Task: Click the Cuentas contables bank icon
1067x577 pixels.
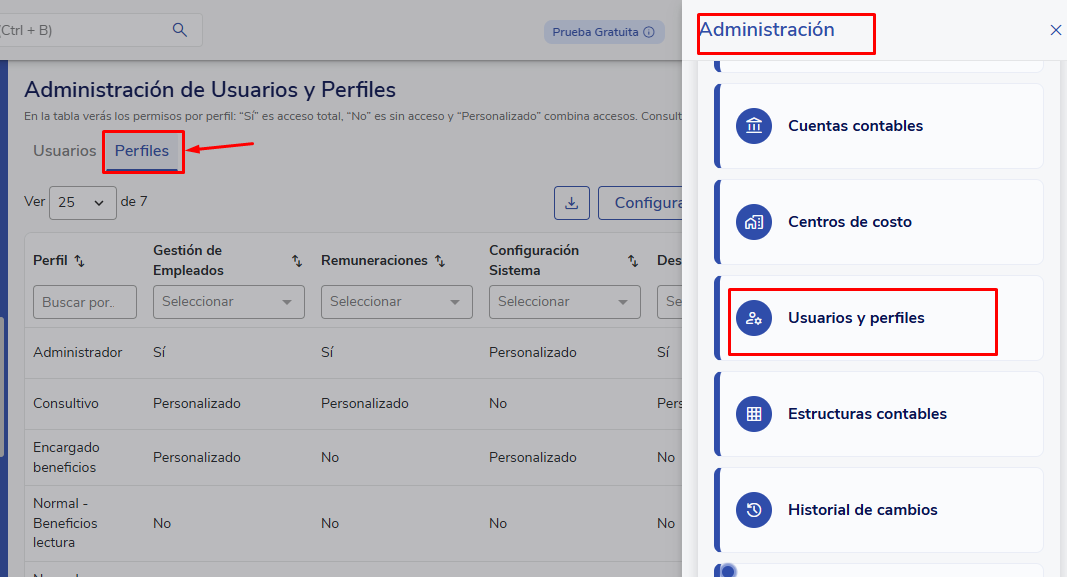Action: tap(754, 126)
